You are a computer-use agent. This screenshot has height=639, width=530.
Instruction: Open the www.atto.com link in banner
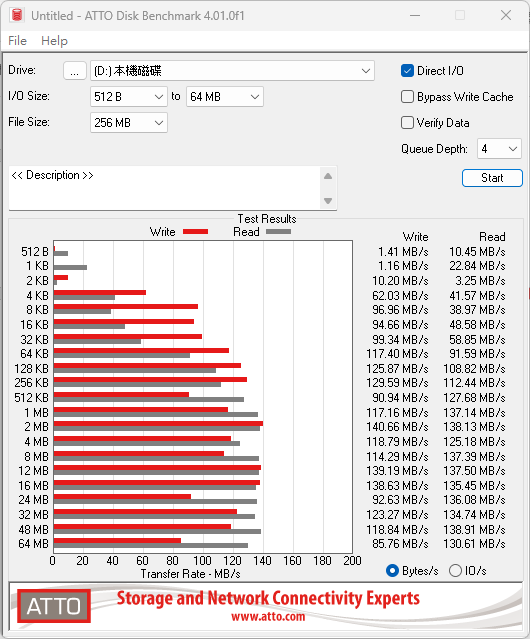[x=268, y=617]
